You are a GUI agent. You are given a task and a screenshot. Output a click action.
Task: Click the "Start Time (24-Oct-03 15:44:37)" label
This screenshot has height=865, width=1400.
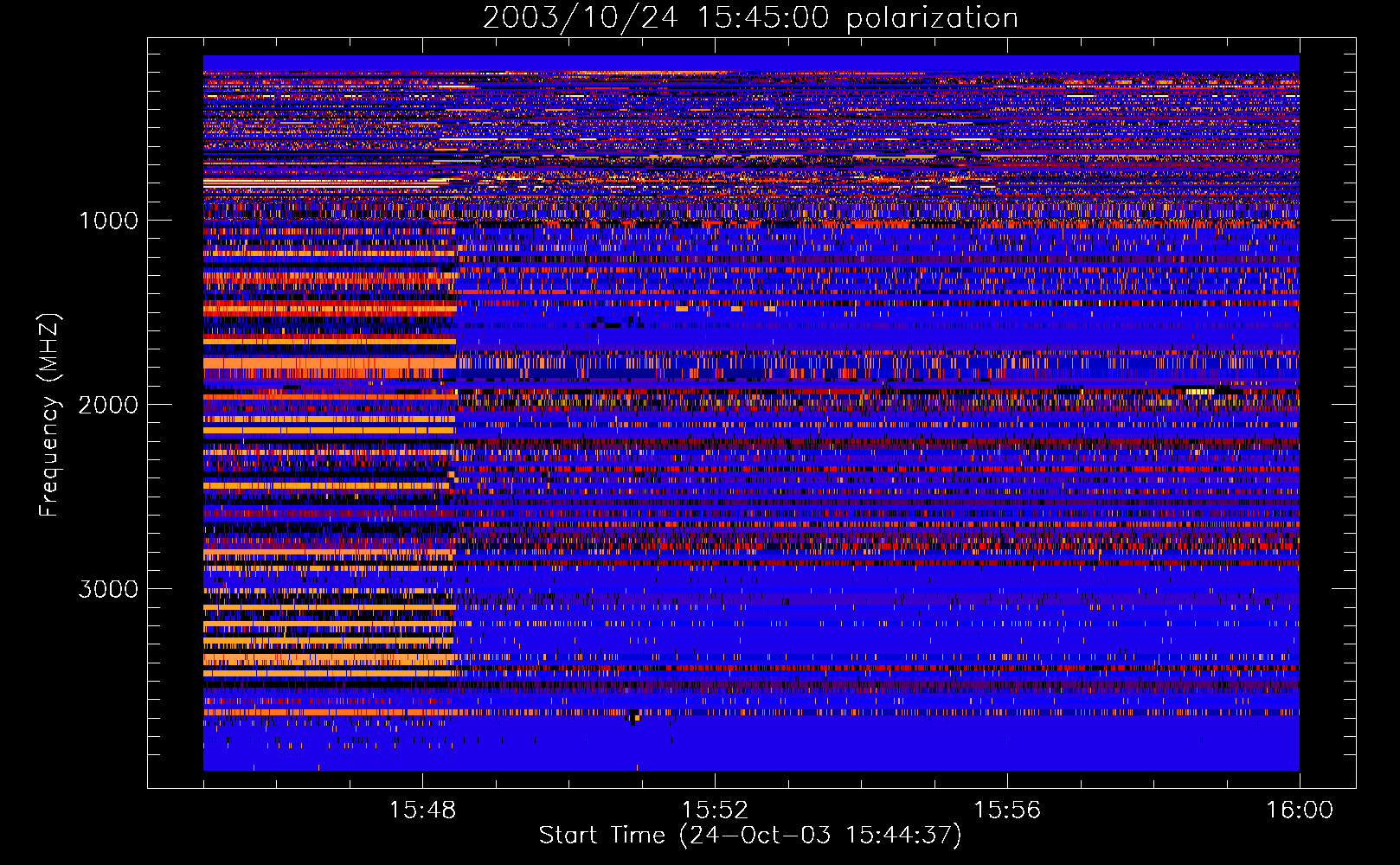pos(750,836)
